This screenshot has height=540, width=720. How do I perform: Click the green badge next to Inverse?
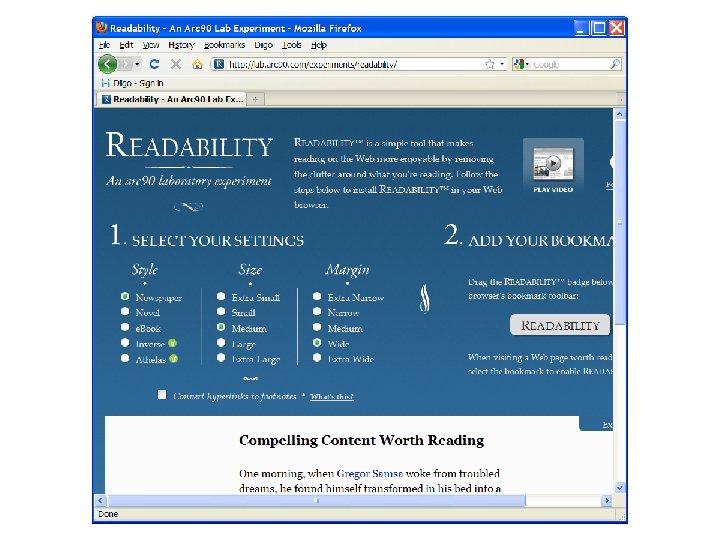tap(172, 343)
